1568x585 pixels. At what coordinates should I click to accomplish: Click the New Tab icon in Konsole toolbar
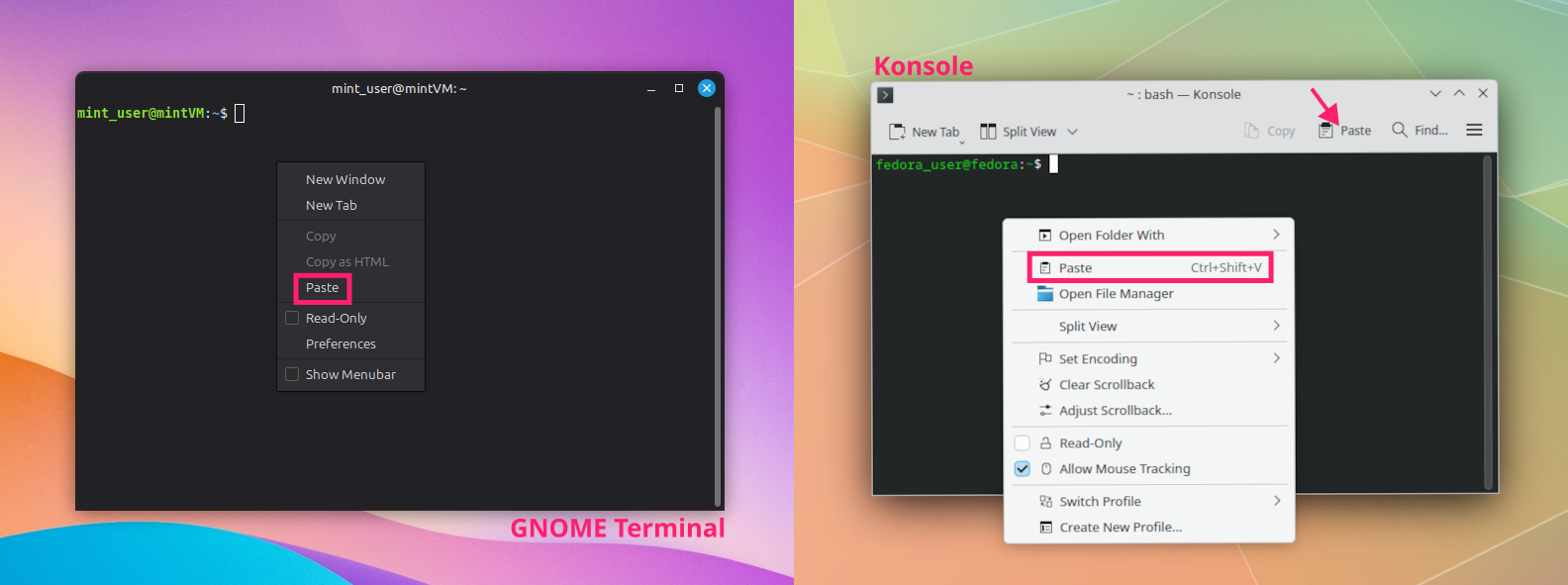pos(897,132)
